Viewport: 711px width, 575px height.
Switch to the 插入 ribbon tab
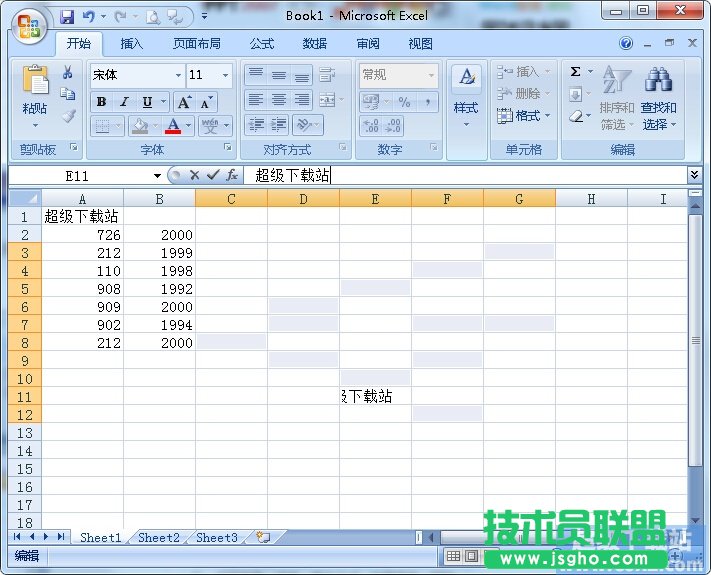[x=132, y=44]
